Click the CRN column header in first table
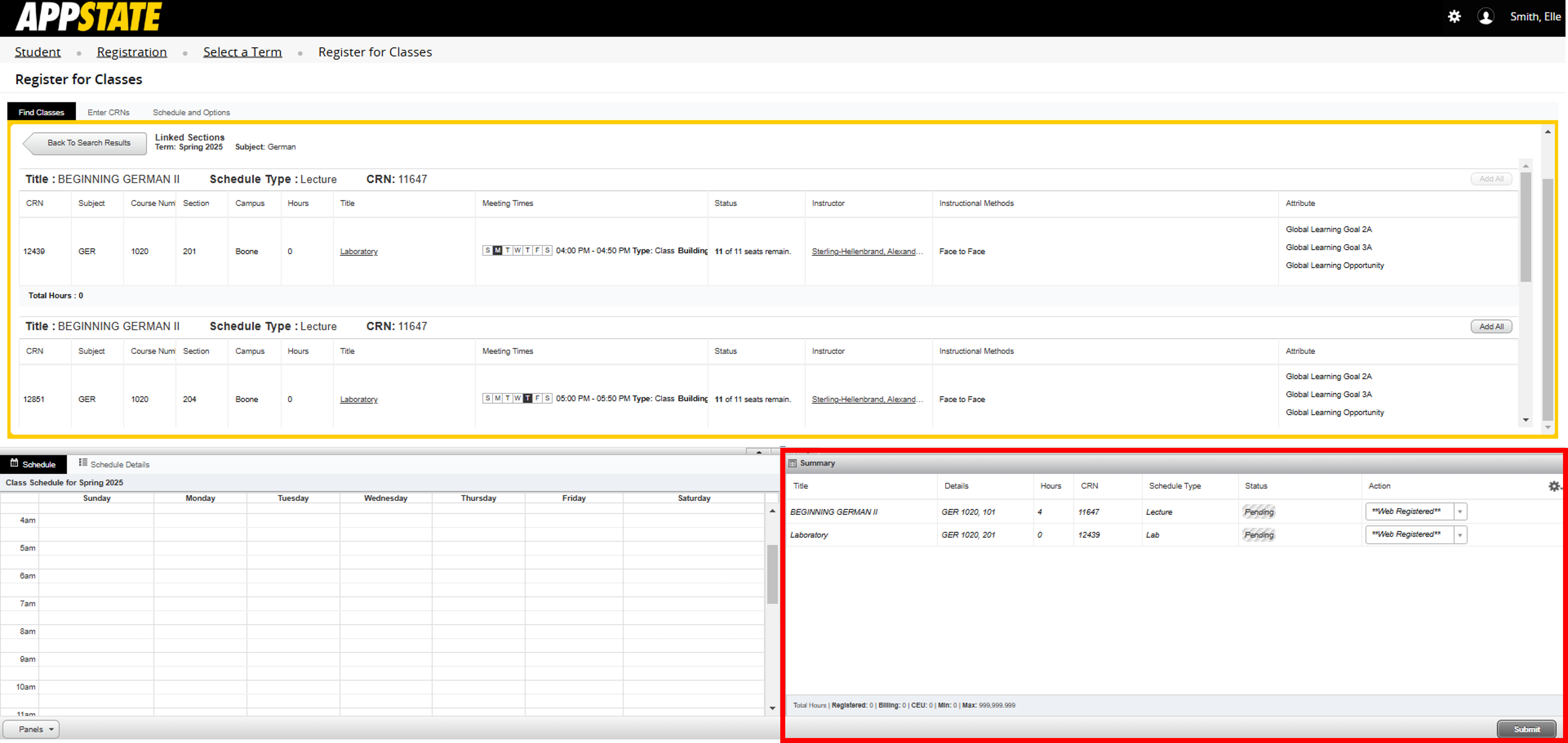 click(x=35, y=203)
